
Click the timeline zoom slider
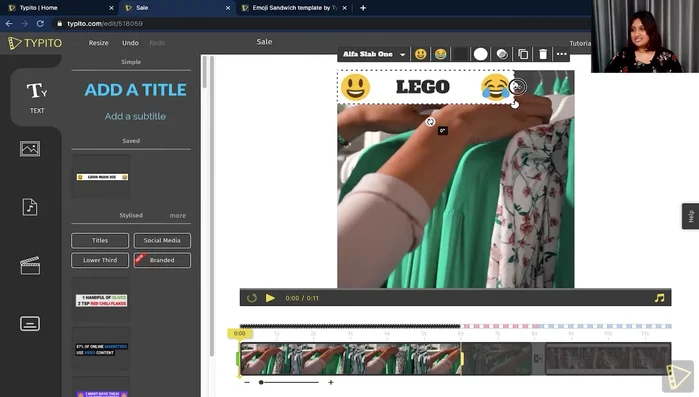tap(289, 382)
